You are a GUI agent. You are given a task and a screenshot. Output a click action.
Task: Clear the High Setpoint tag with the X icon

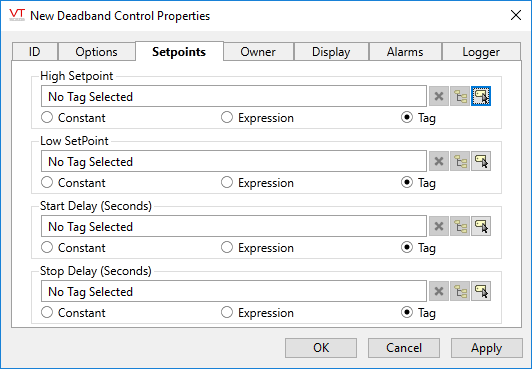pos(439,96)
